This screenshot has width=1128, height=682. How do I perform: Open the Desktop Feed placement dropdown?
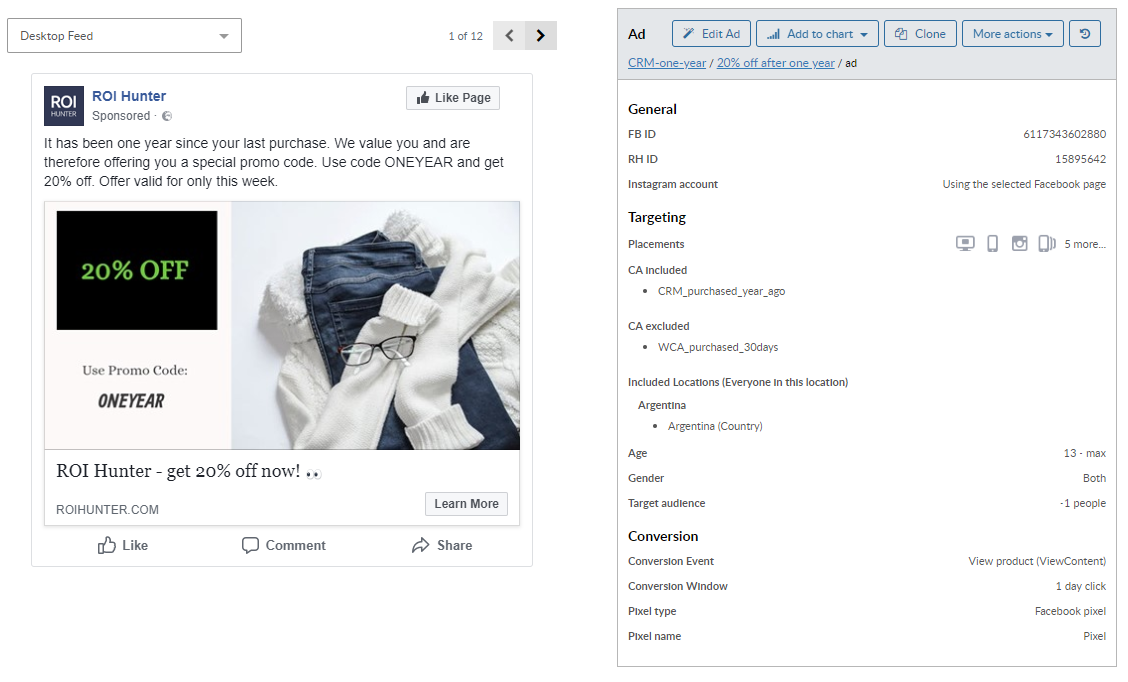(x=124, y=35)
